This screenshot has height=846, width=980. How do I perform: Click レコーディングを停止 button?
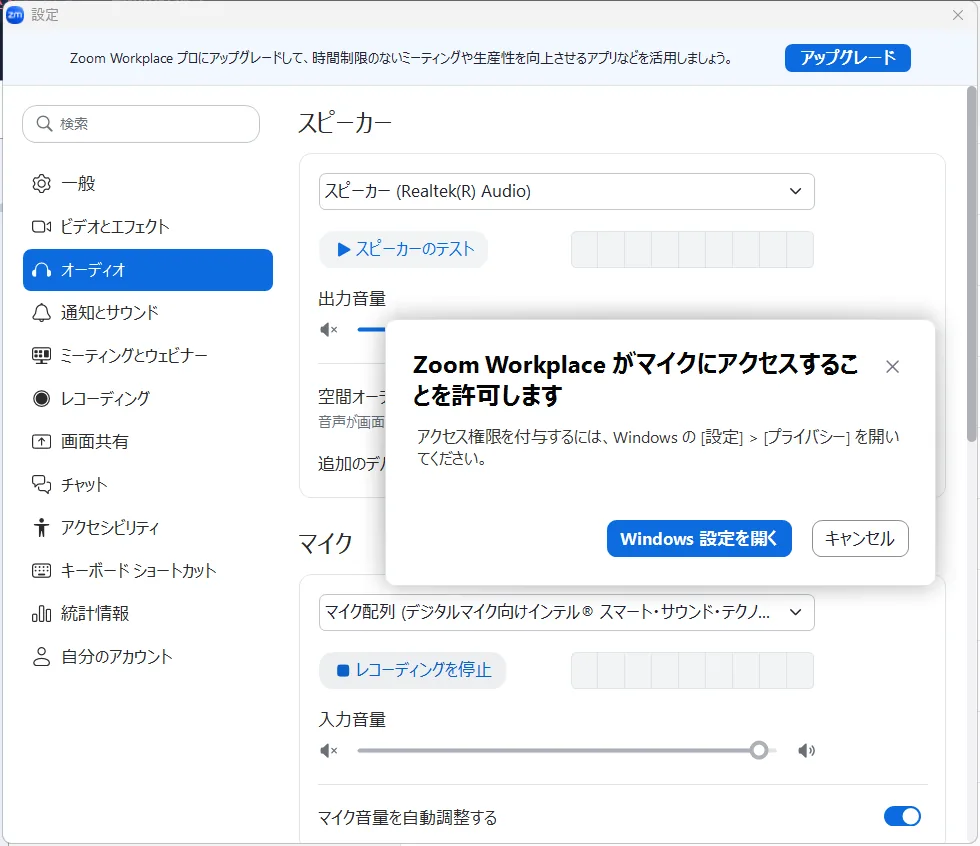412,670
